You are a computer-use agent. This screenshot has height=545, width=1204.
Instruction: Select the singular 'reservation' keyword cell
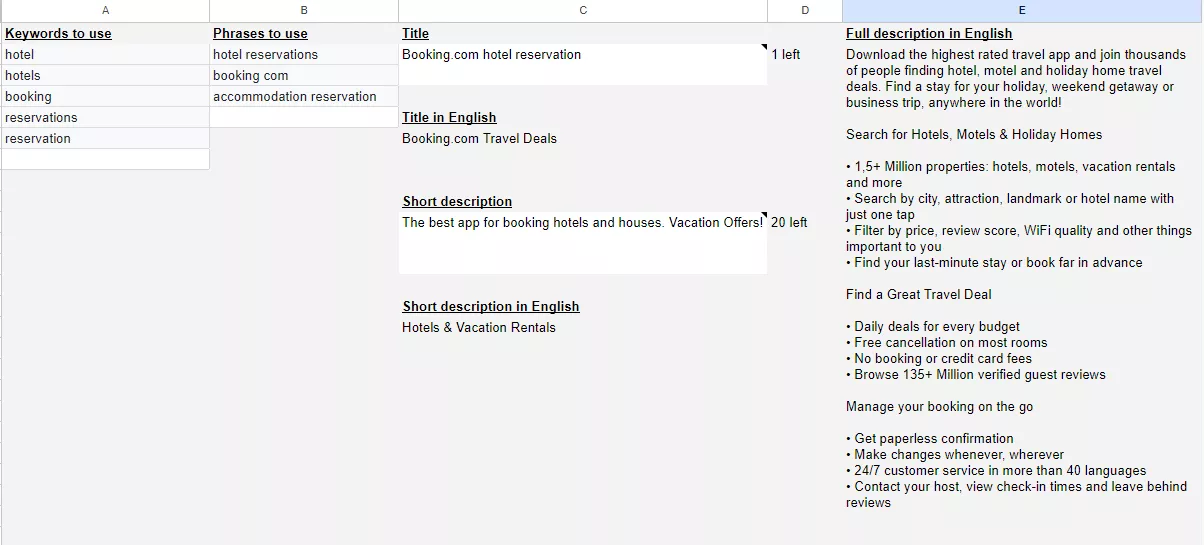click(105, 139)
